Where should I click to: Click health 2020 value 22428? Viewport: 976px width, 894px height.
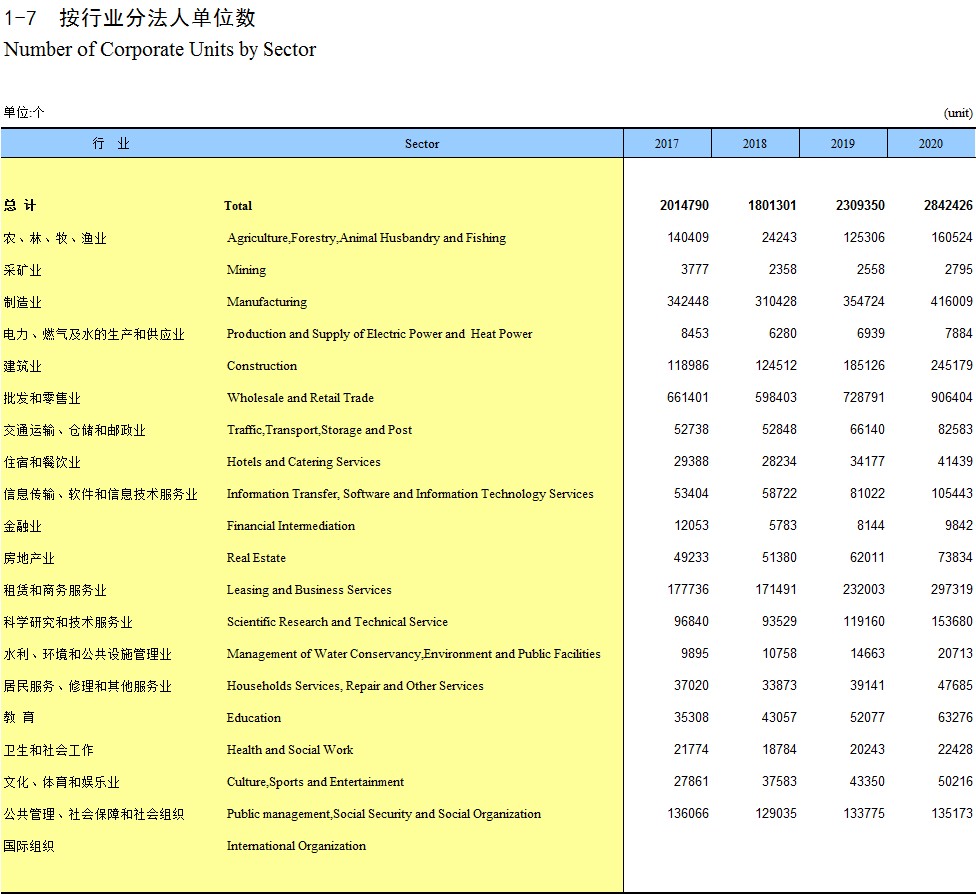955,750
